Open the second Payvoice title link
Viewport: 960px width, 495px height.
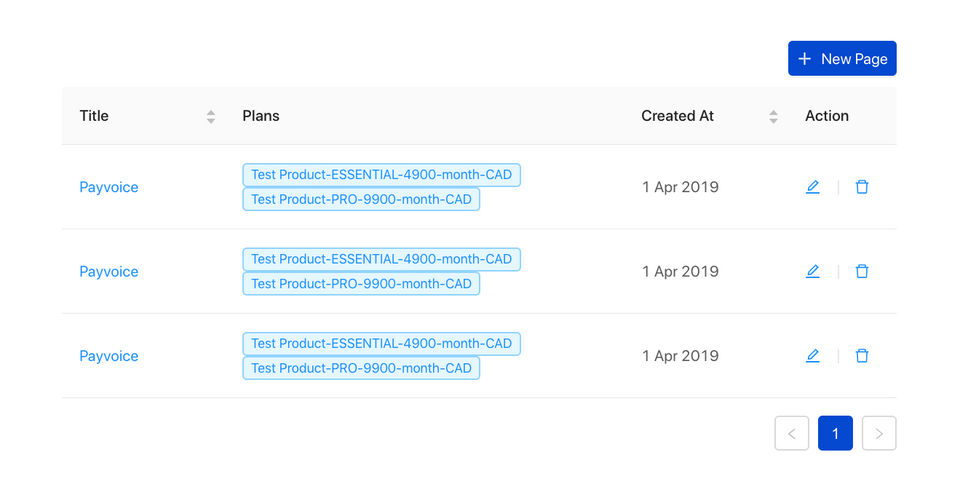click(109, 271)
